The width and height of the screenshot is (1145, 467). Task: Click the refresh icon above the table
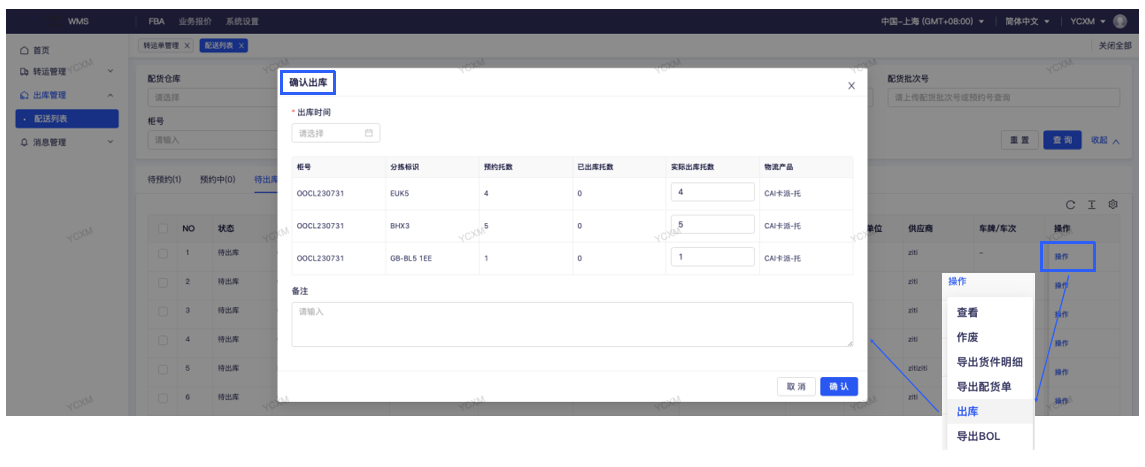(1071, 204)
